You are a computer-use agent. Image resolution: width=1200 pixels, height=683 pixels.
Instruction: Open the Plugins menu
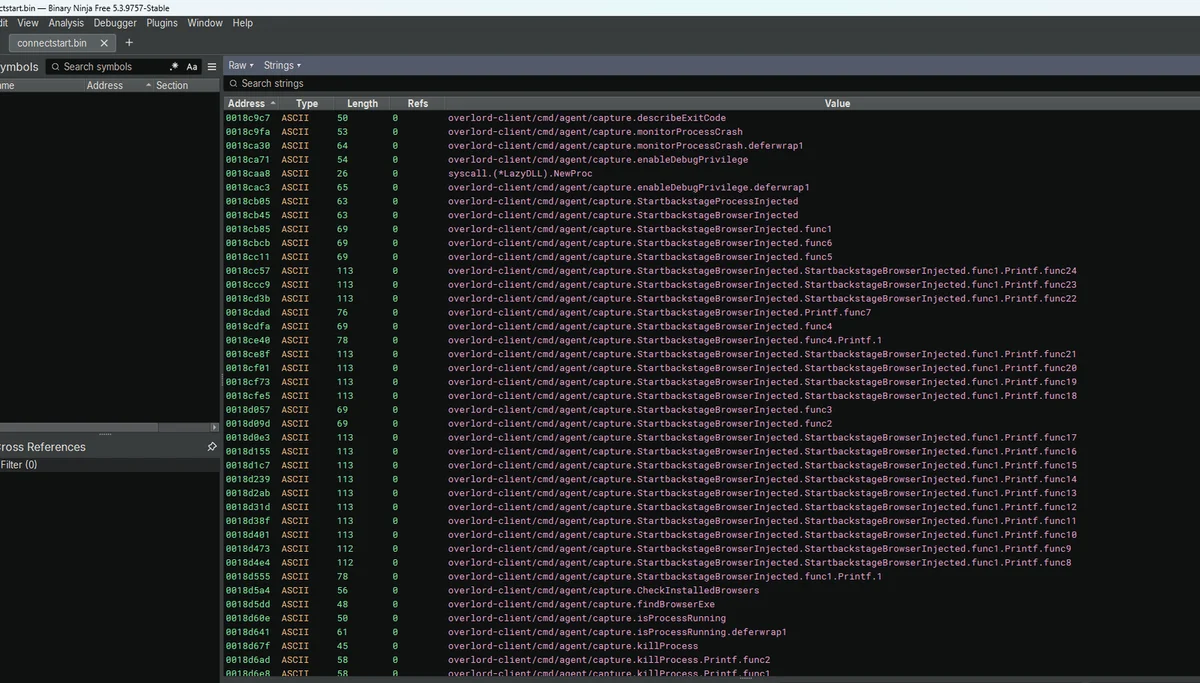[x=162, y=23]
